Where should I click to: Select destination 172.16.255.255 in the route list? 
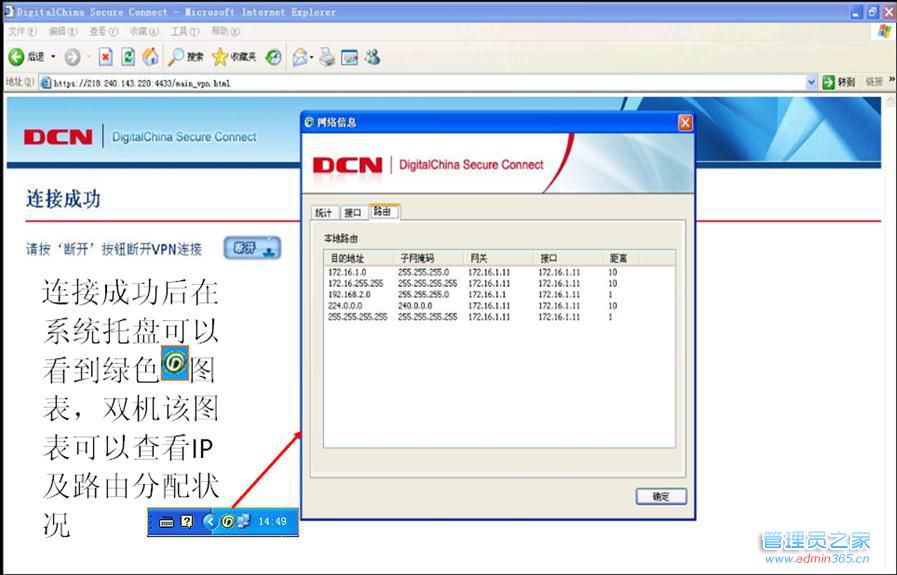[x=355, y=283]
